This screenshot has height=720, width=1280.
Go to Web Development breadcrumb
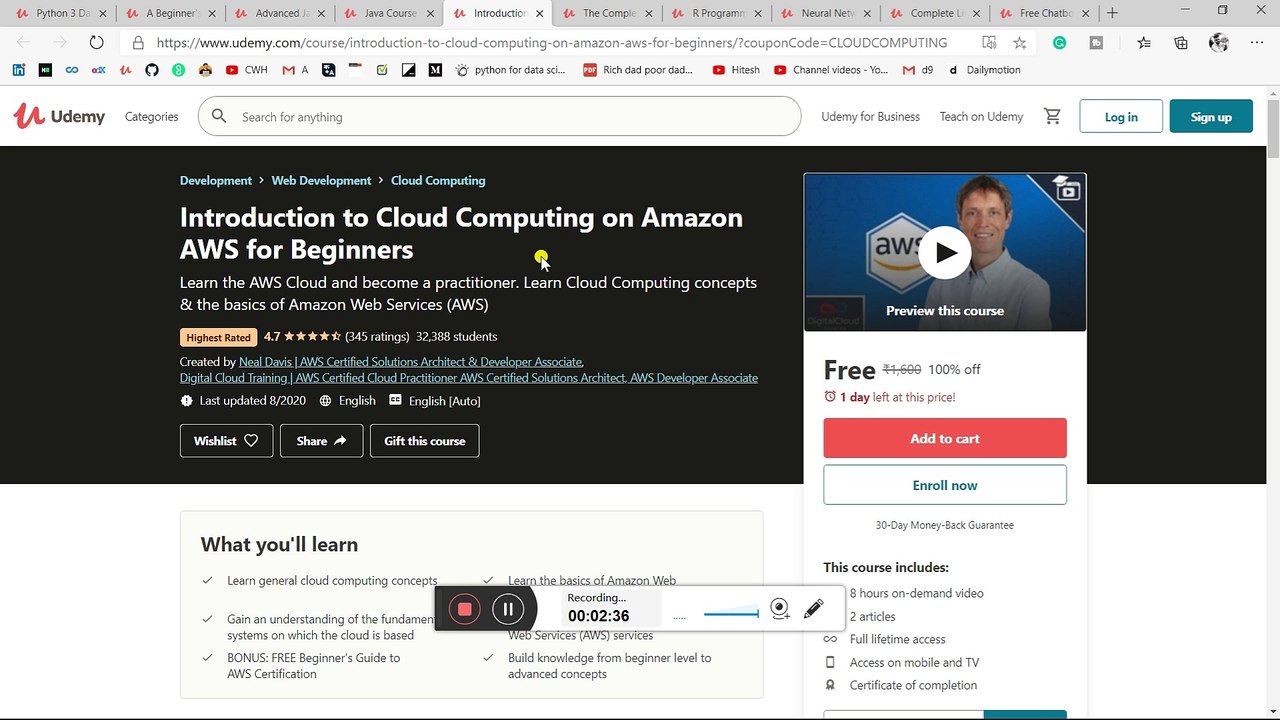(x=321, y=180)
